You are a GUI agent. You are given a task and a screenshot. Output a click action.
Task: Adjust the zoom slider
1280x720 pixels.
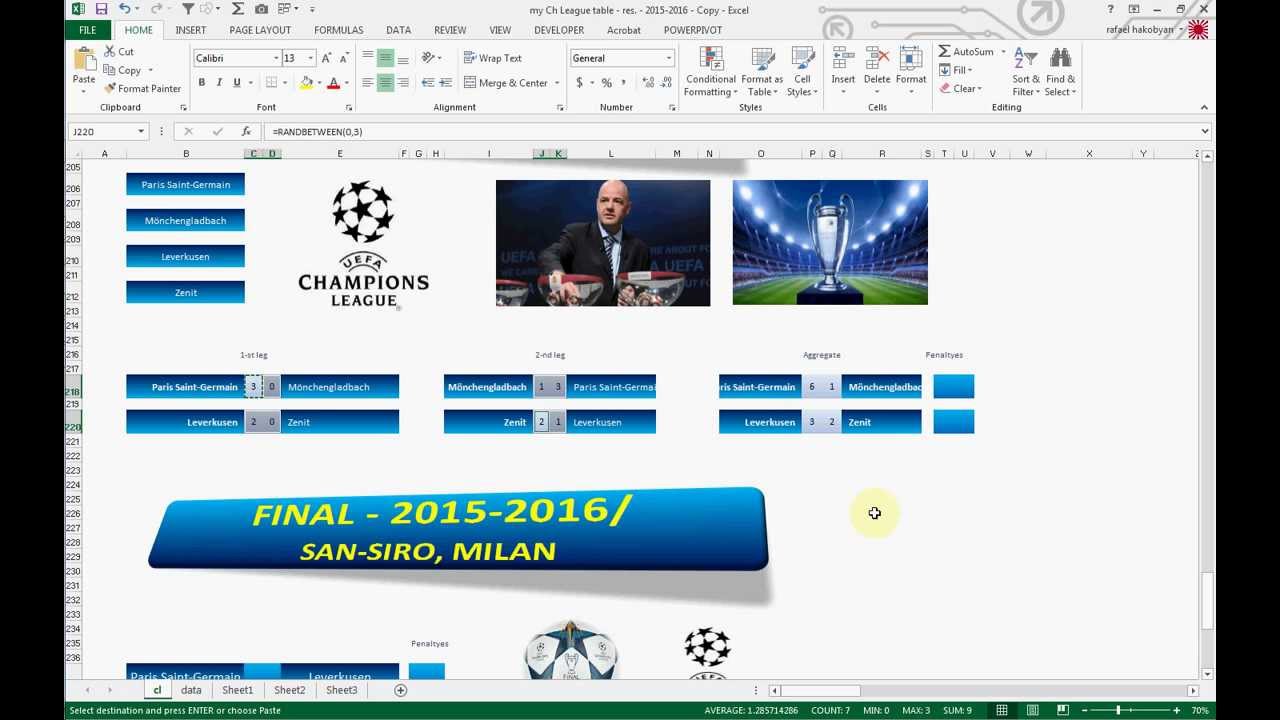[x=1118, y=710]
